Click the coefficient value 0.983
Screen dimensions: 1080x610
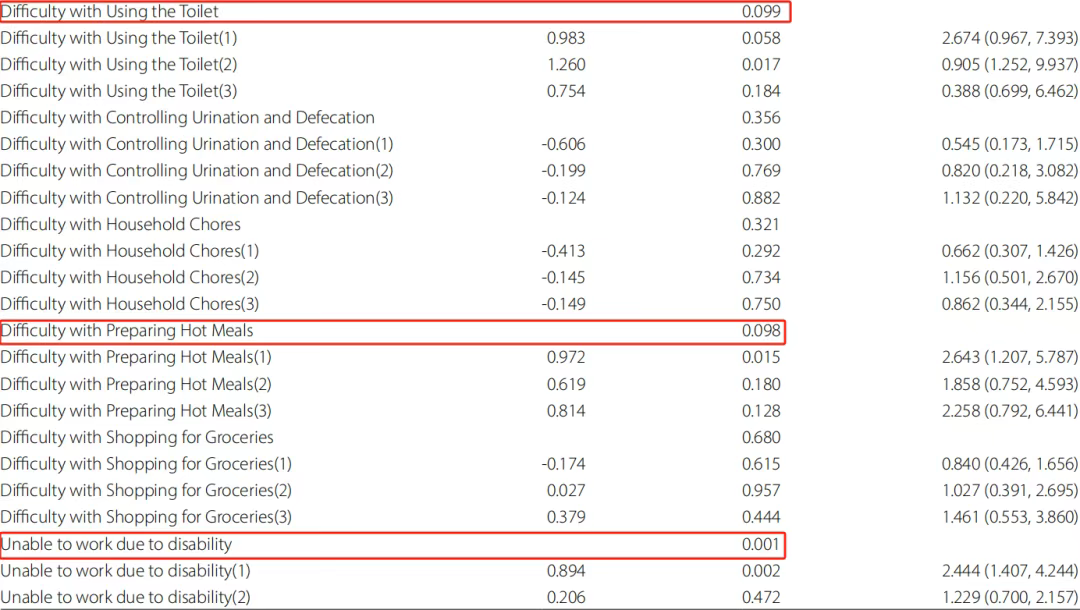565,38
